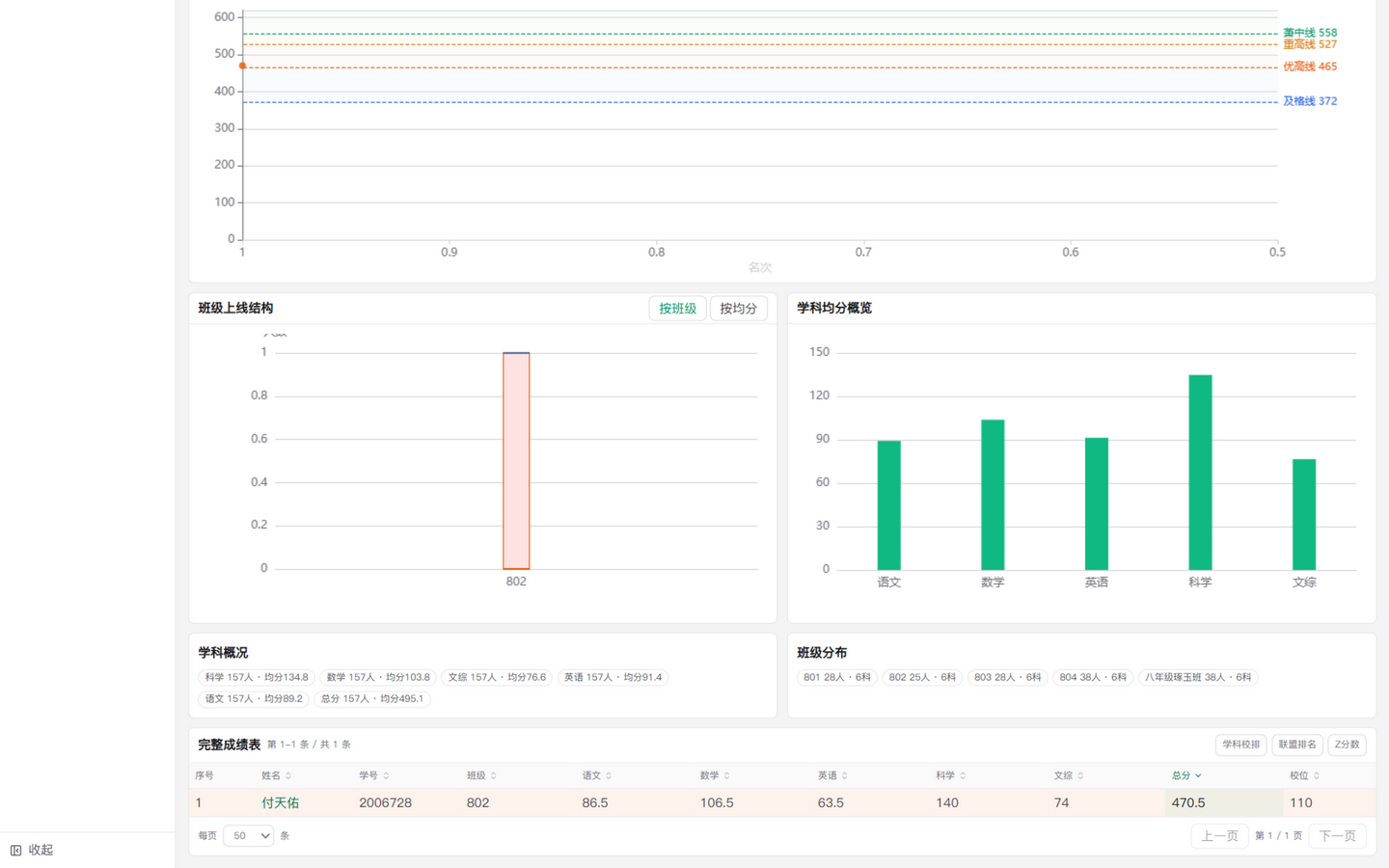
Task: Click the green 英语 average bar
Action: pyautogui.click(x=1097, y=503)
